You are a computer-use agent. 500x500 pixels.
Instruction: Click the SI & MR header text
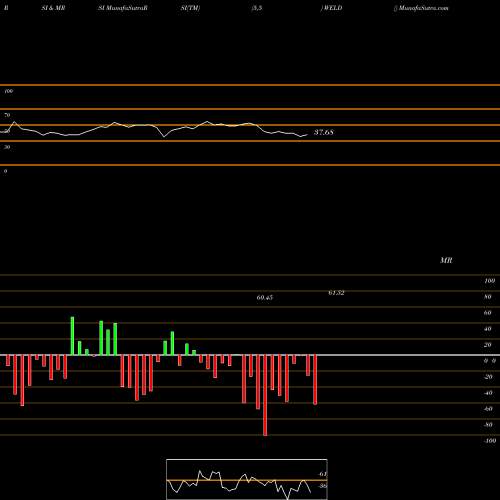(53, 8)
